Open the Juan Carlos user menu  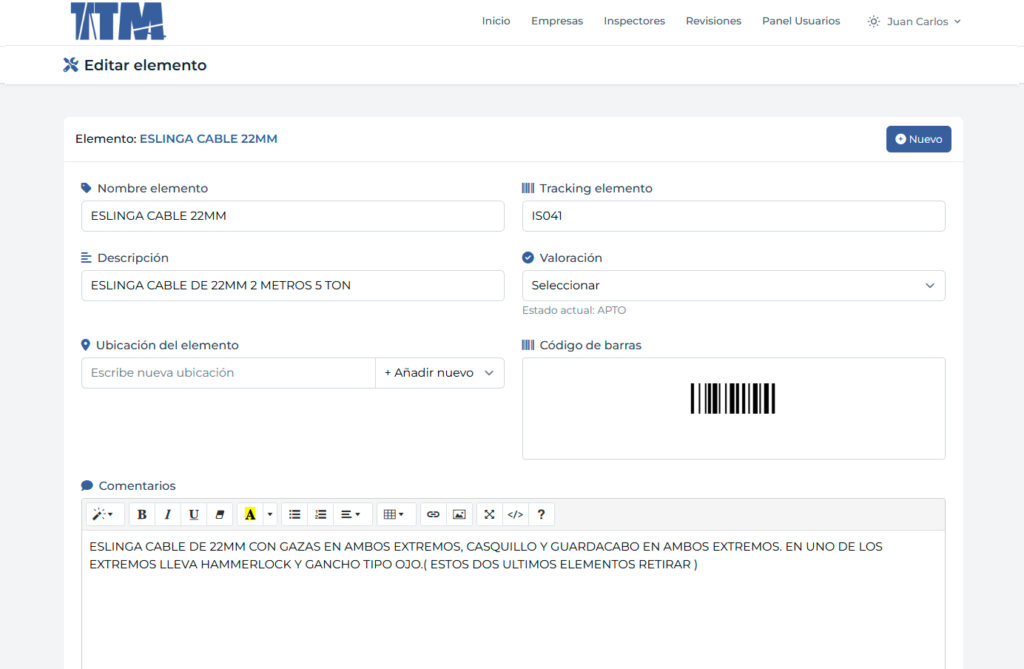[923, 22]
